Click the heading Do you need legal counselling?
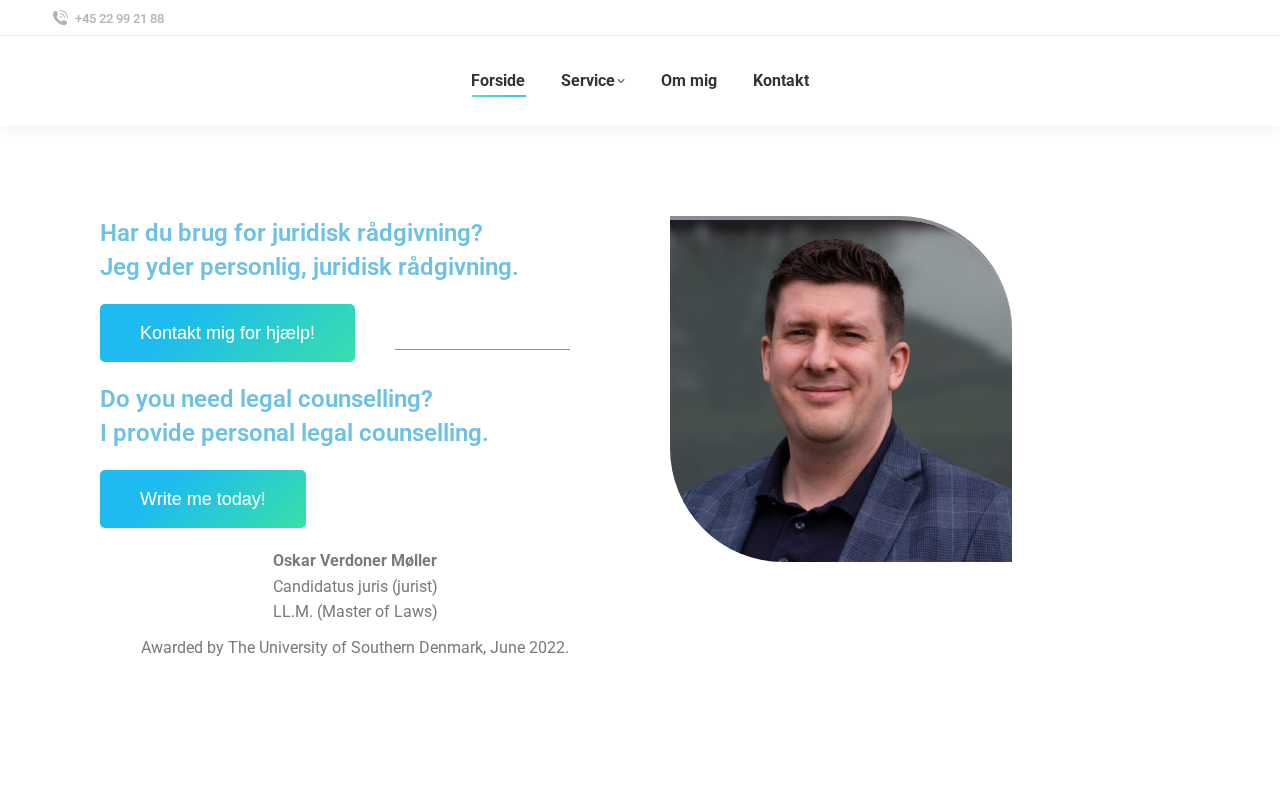The width and height of the screenshot is (1280, 800). (266, 399)
